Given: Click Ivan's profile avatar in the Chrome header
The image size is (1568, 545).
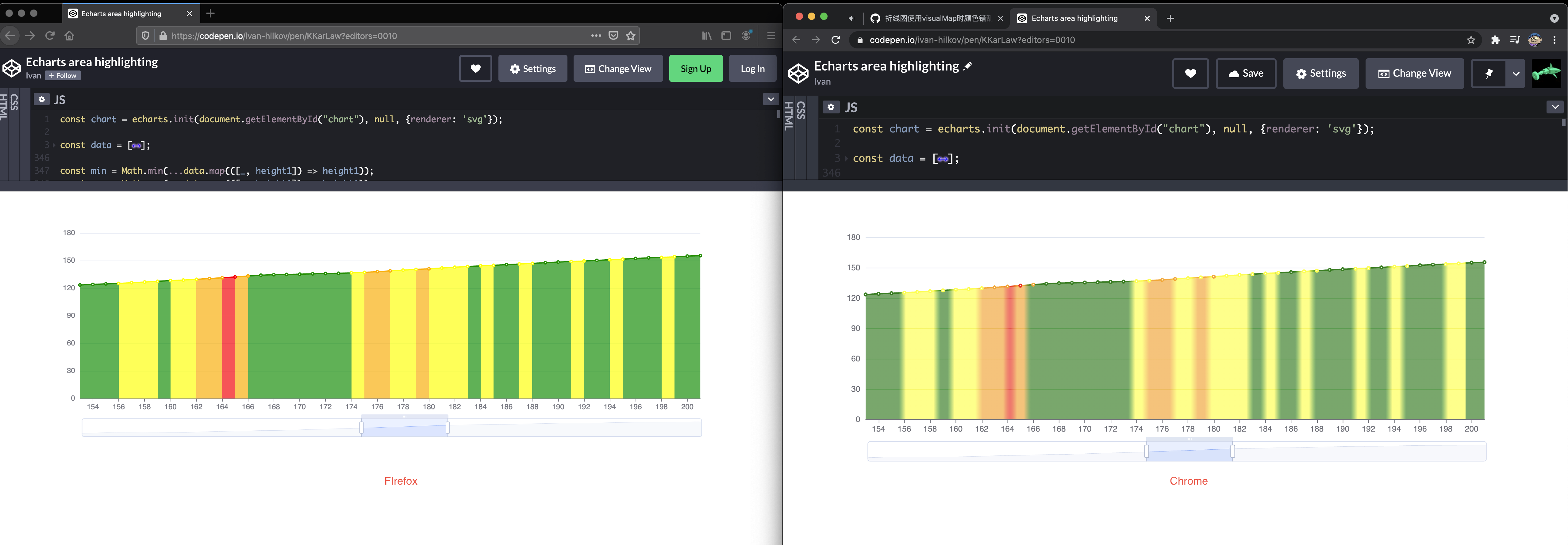Looking at the screenshot, I should (1547, 73).
